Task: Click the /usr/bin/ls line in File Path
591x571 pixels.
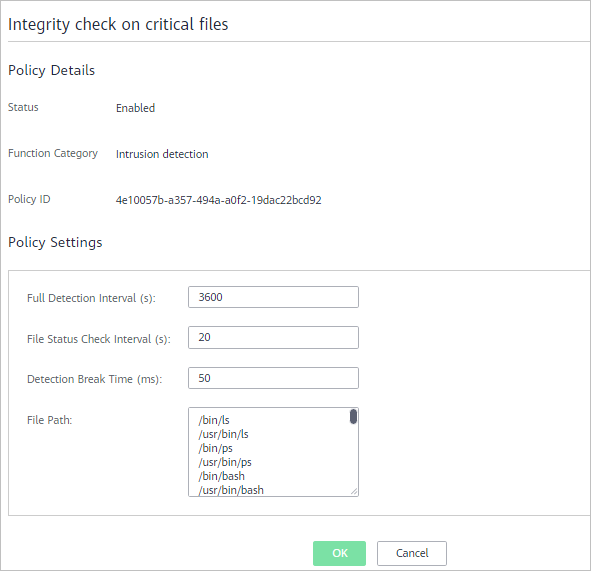Action: pyautogui.click(x=223, y=434)
